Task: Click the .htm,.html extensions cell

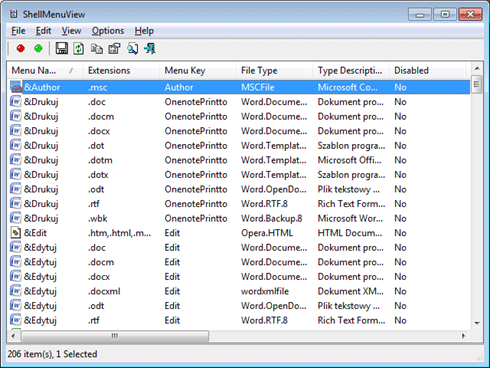Action: [119, 233]
